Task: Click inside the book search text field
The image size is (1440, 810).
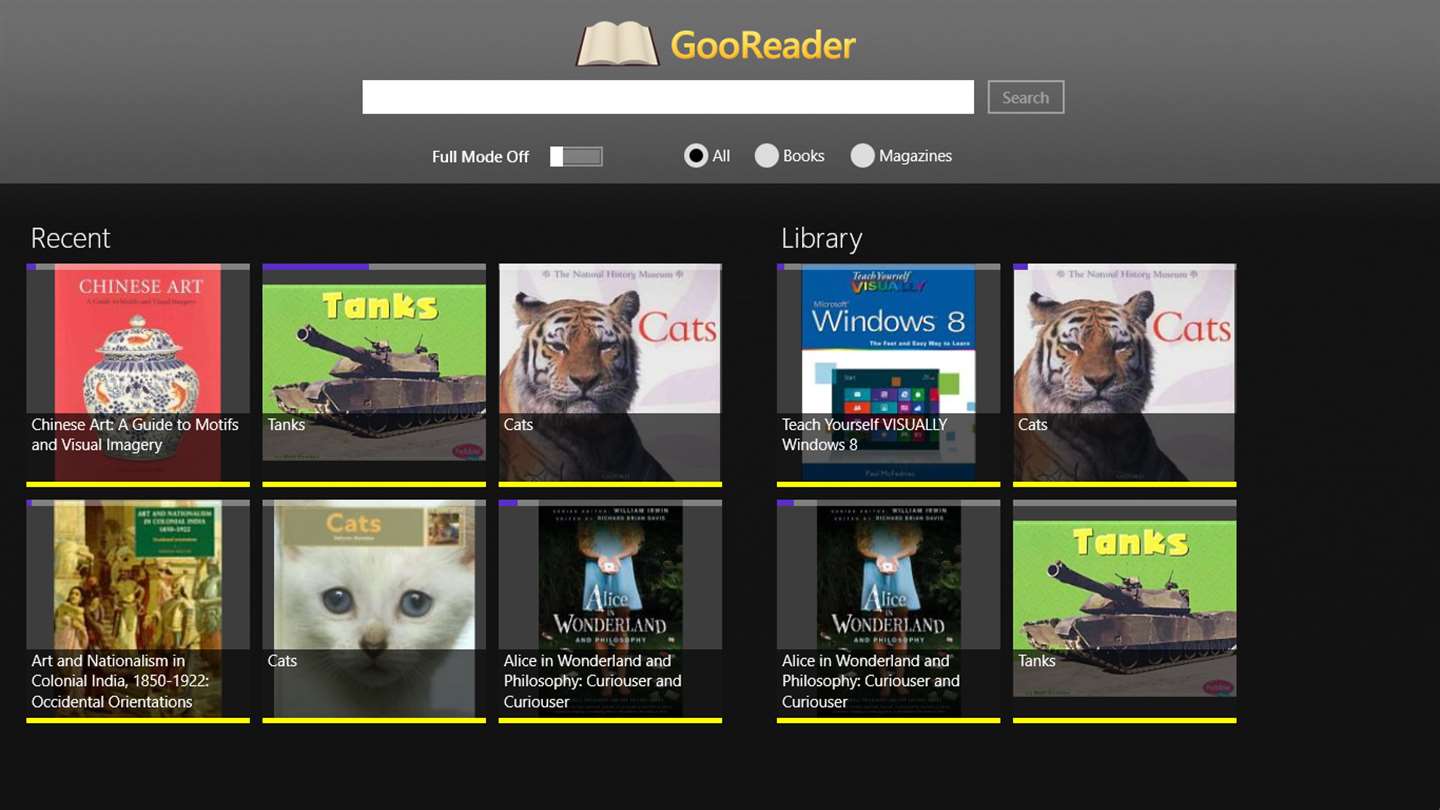Action: click(668, 97)
